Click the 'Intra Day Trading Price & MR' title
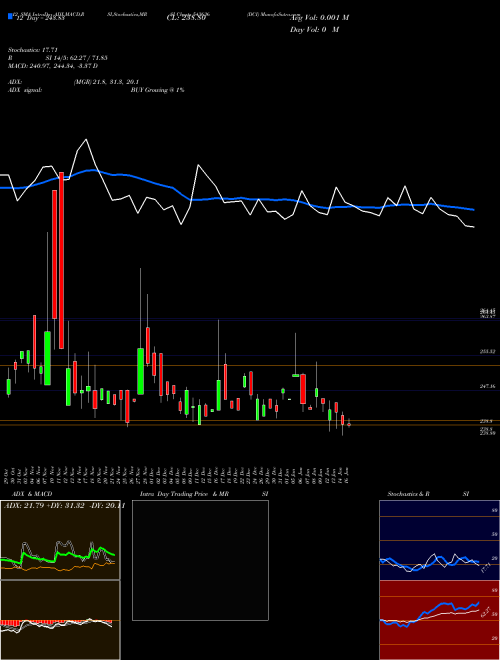 [184, 494]
